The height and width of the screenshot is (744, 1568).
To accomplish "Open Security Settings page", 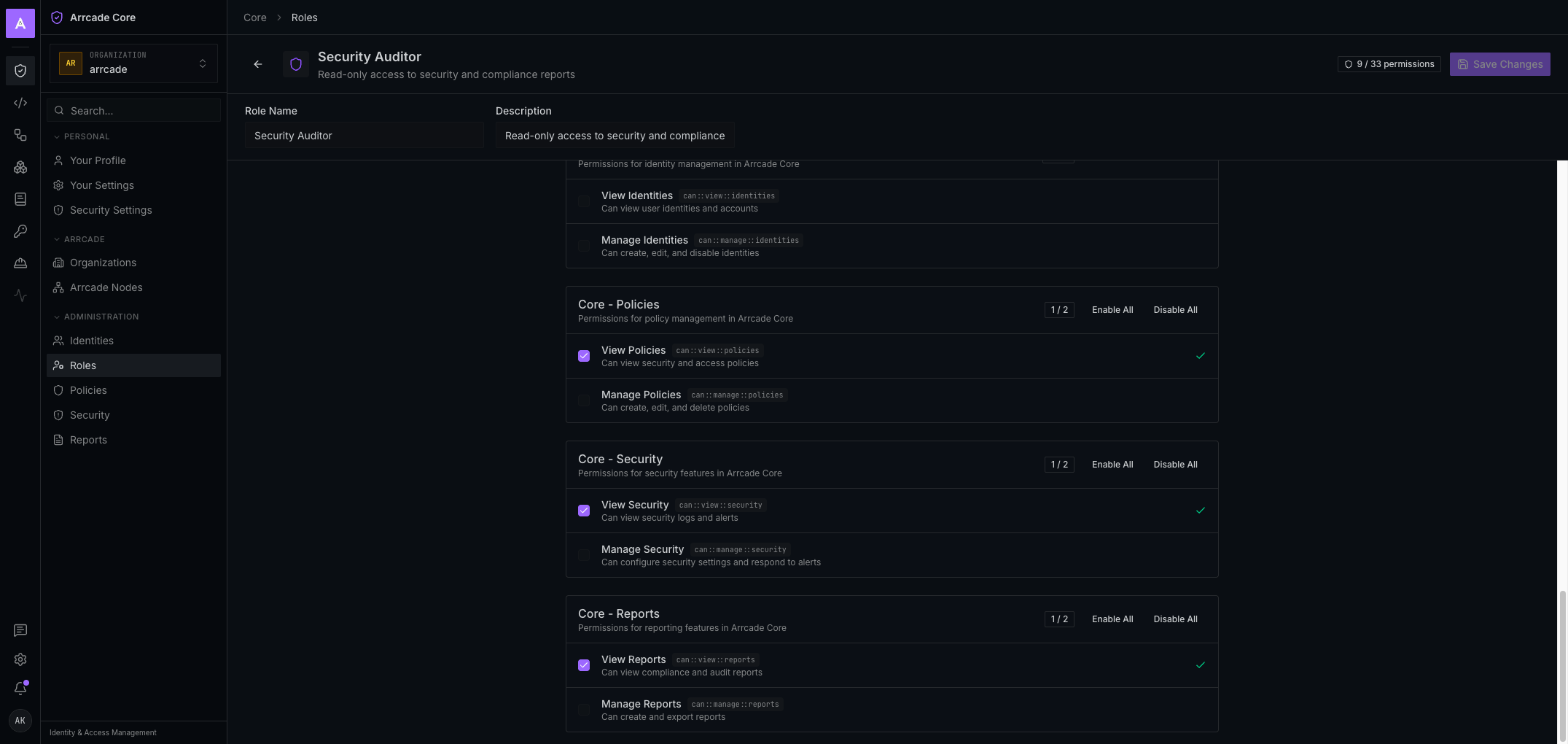I will click(x=133, y=210).
